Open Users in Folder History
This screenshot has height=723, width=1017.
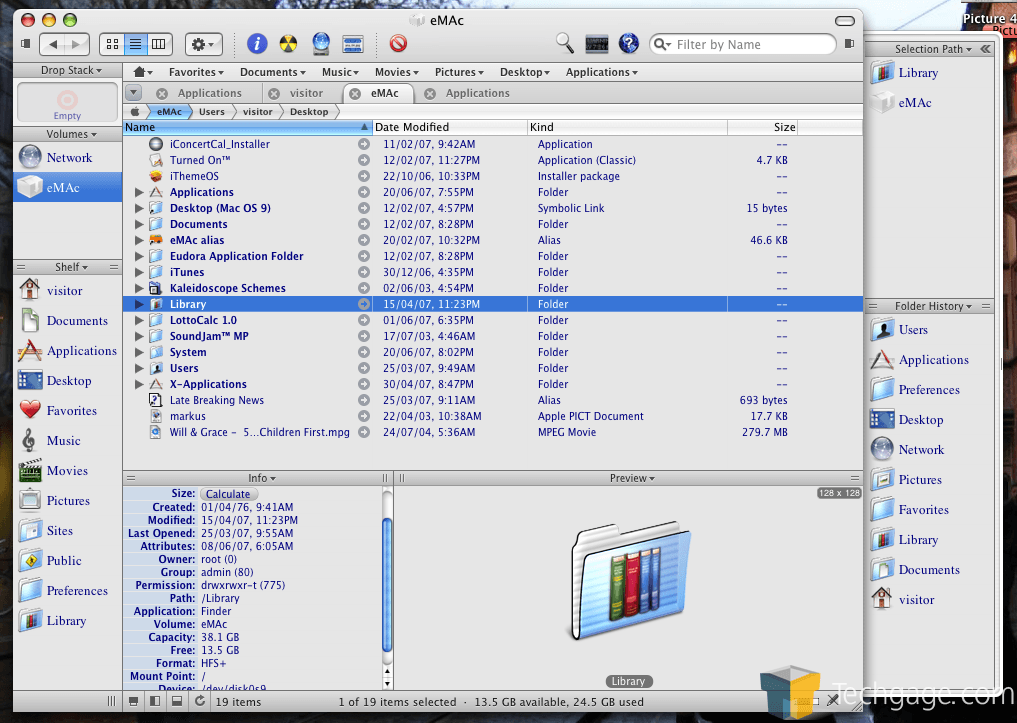[x=930, y=329]
